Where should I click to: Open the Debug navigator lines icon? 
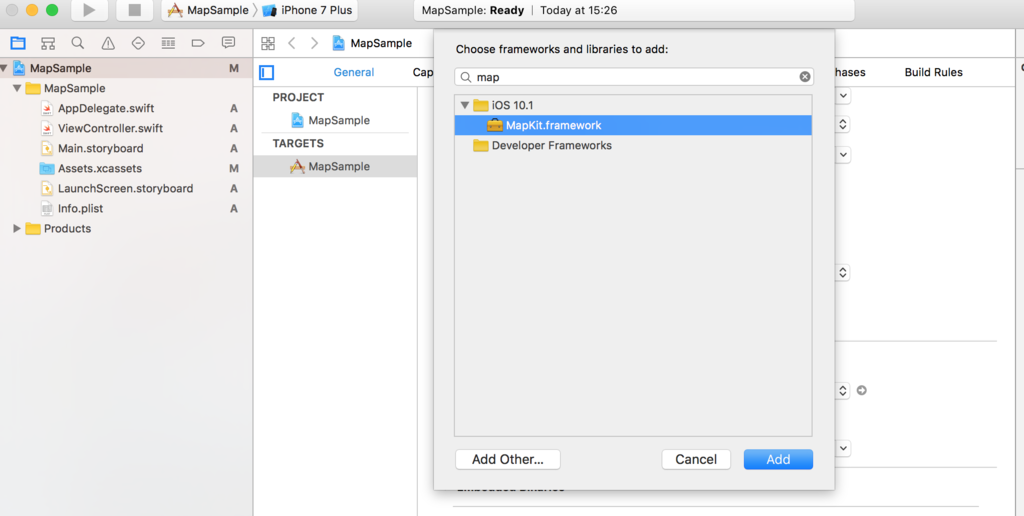point(168,44)
